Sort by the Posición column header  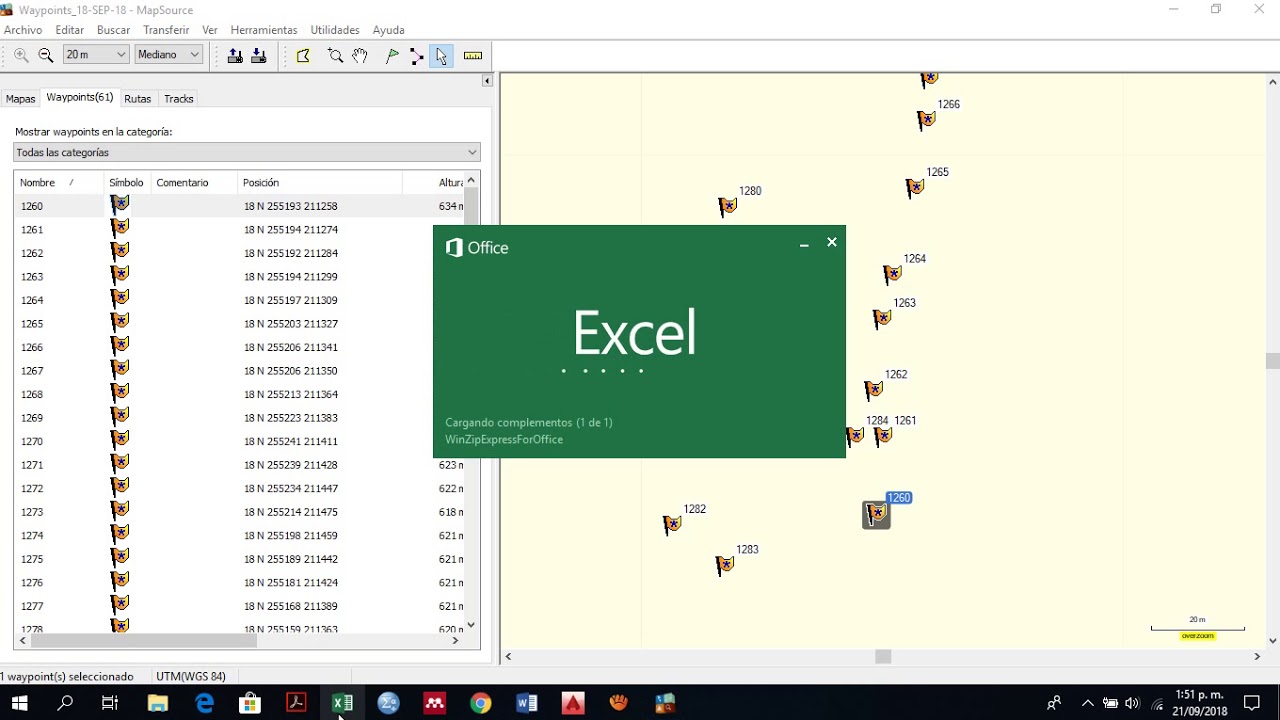[320, 183]
